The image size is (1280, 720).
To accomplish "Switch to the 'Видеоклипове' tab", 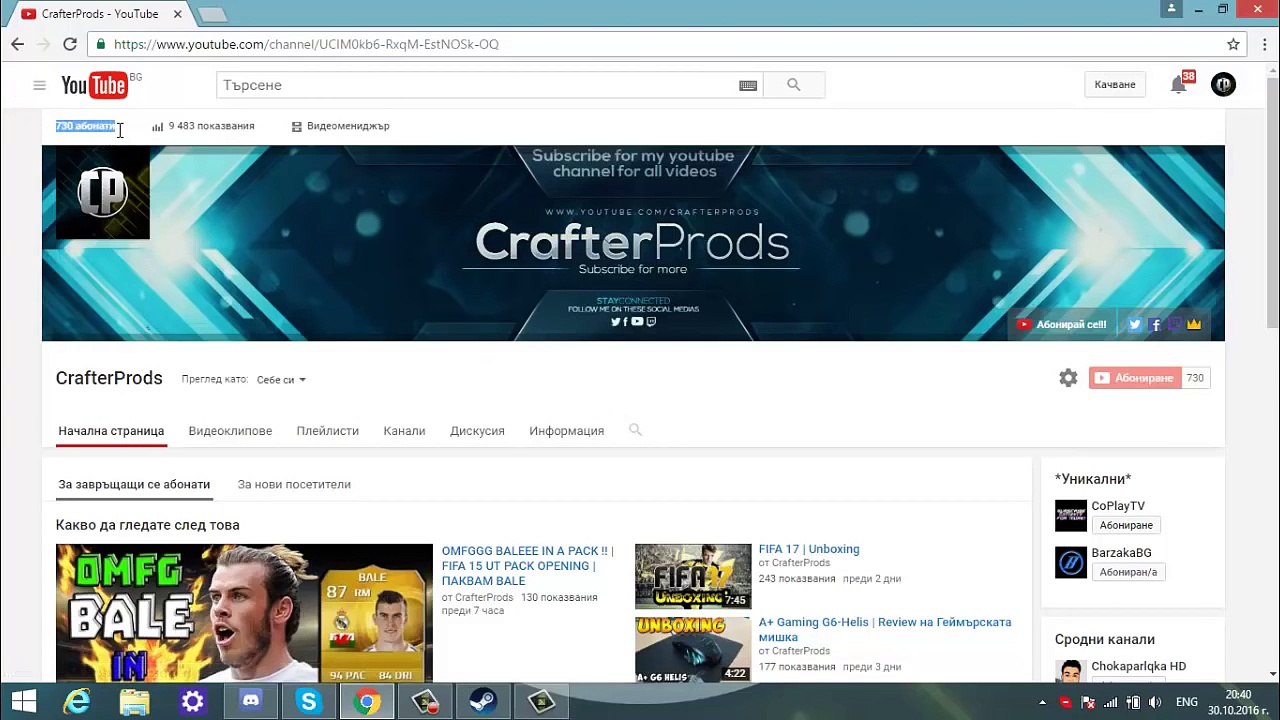I will pos(230,431).
